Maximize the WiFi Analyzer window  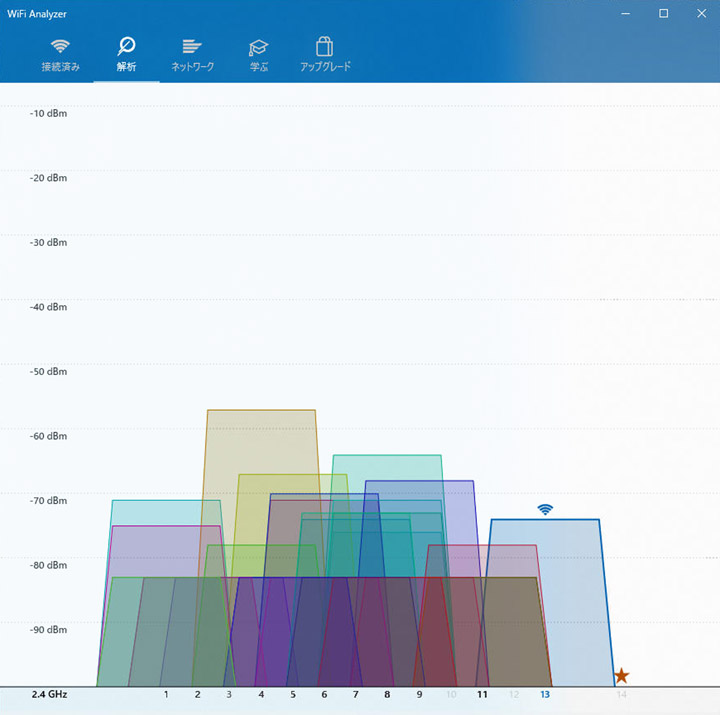click(x=664, y=13)
